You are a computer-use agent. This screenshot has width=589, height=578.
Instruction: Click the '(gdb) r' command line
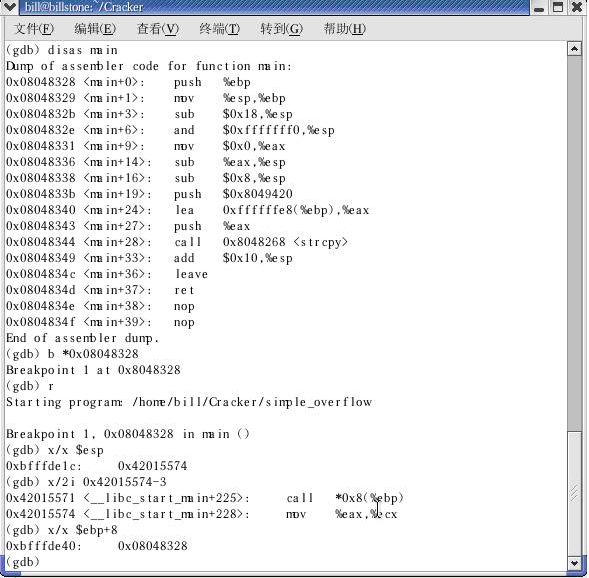[x=30, y=386]
